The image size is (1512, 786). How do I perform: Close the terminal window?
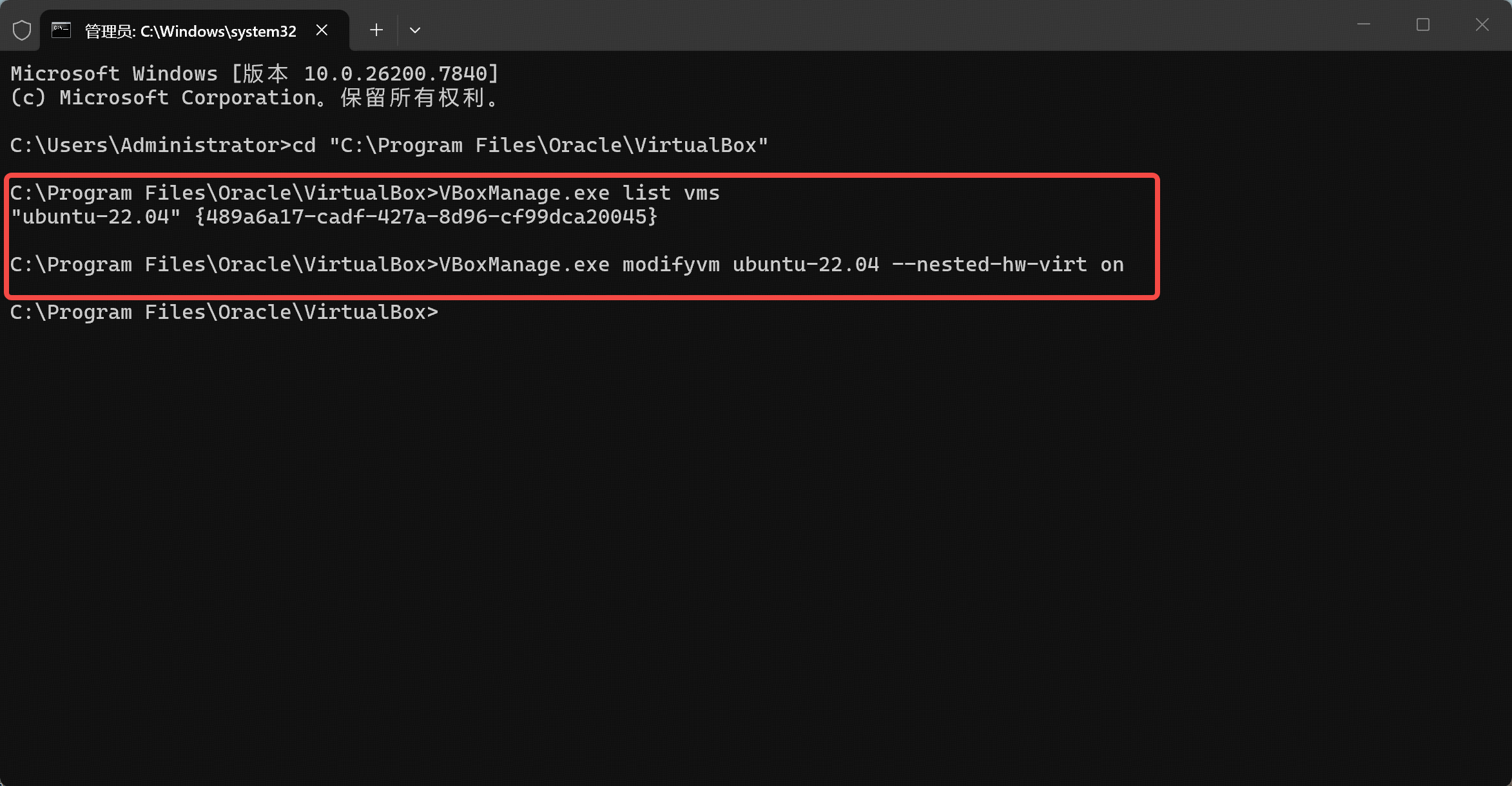pyautogui.click(x=1482, y=25)
